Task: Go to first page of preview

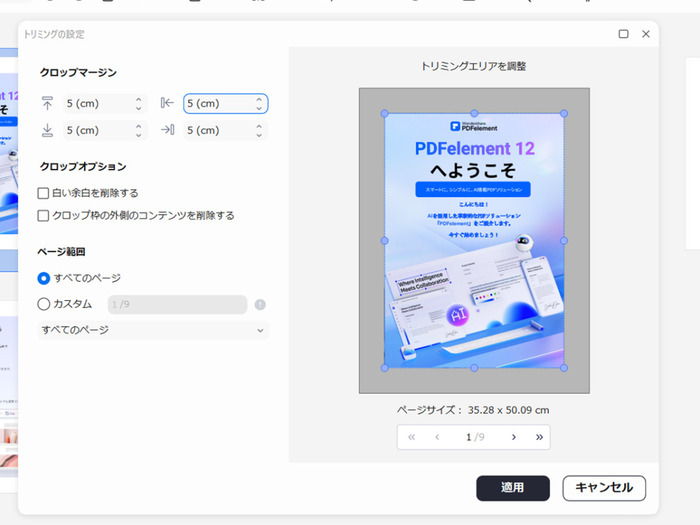Action: (411, 437)
